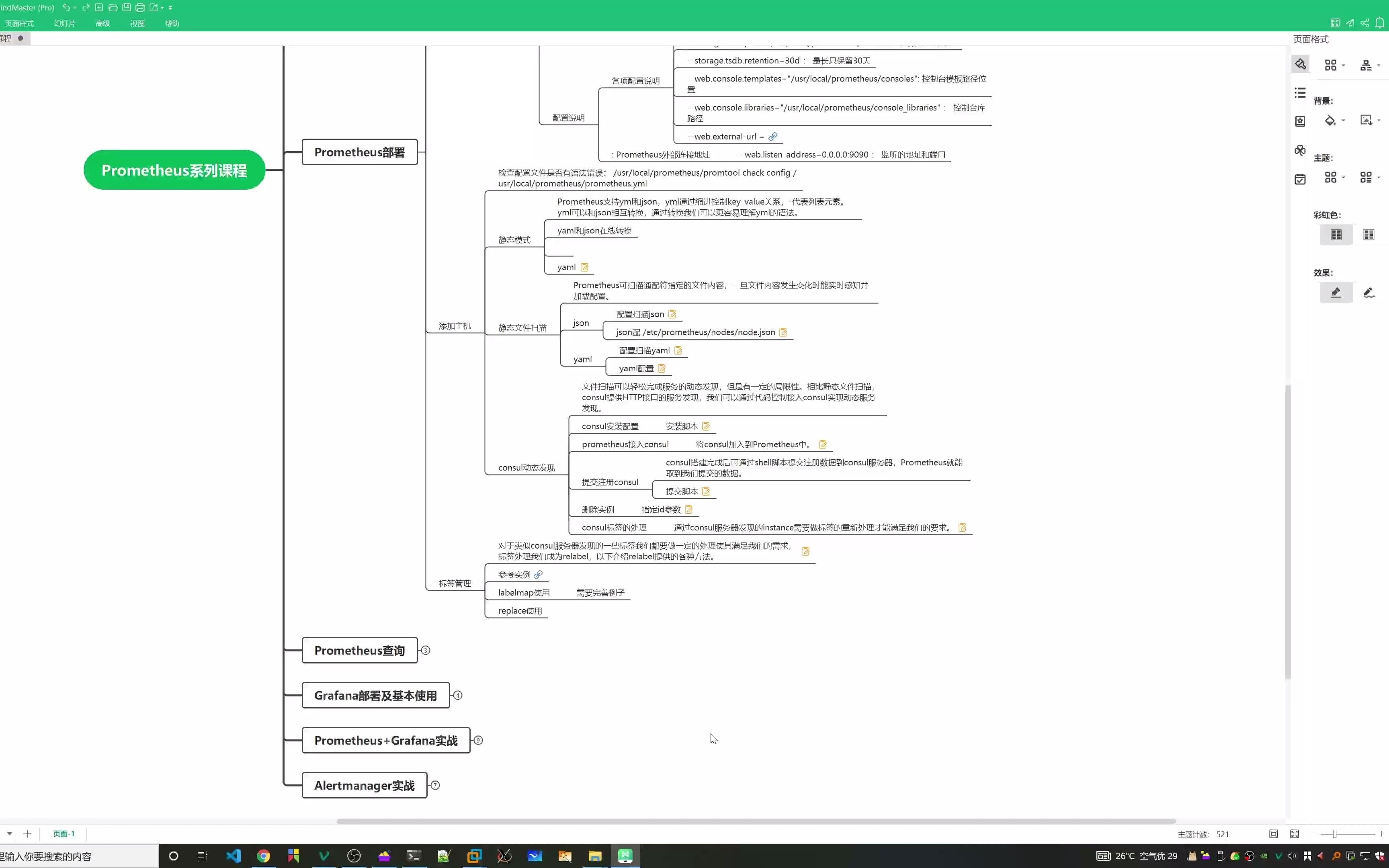Open the connector structure style dropdown
Viewport: 1389px width, 868px height.
pyautogui.click(x=1370, y=65)
